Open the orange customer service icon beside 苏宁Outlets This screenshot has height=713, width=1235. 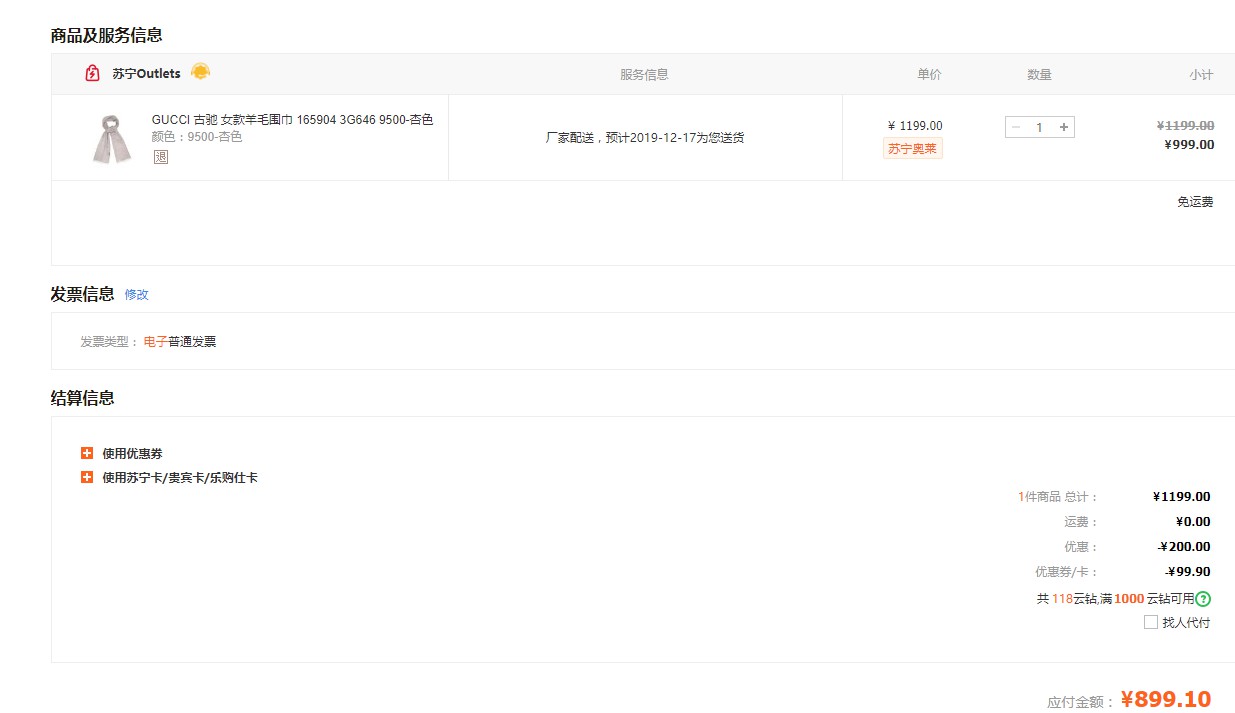(x=200, y=71)
